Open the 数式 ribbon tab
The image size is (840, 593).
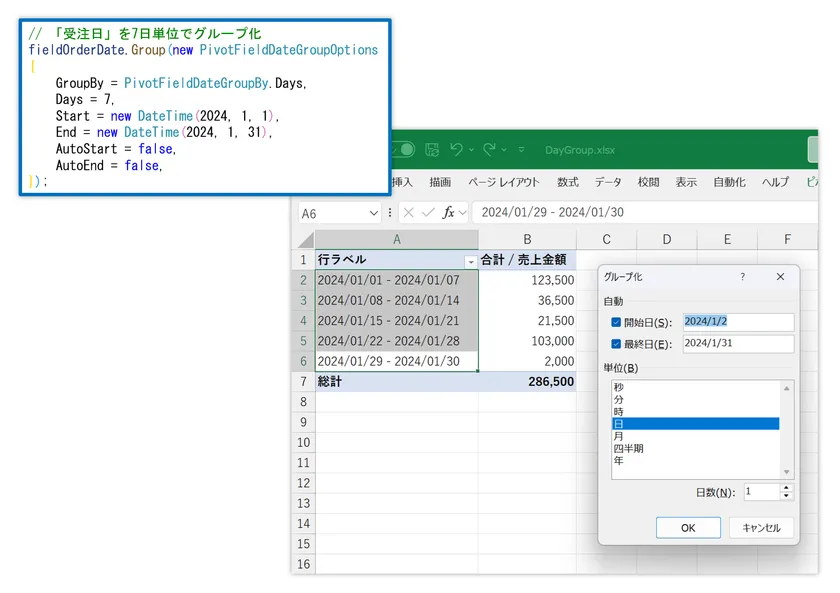(568, 182)
